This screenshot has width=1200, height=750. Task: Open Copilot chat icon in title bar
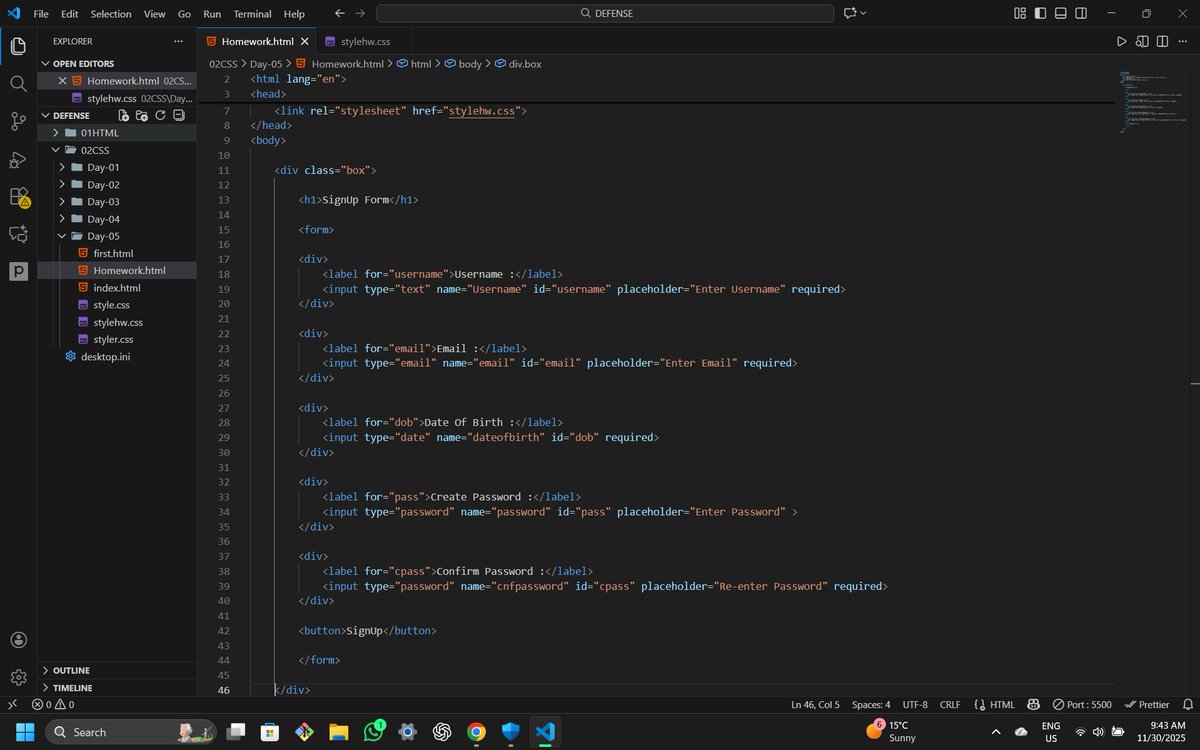coord(850,13)
